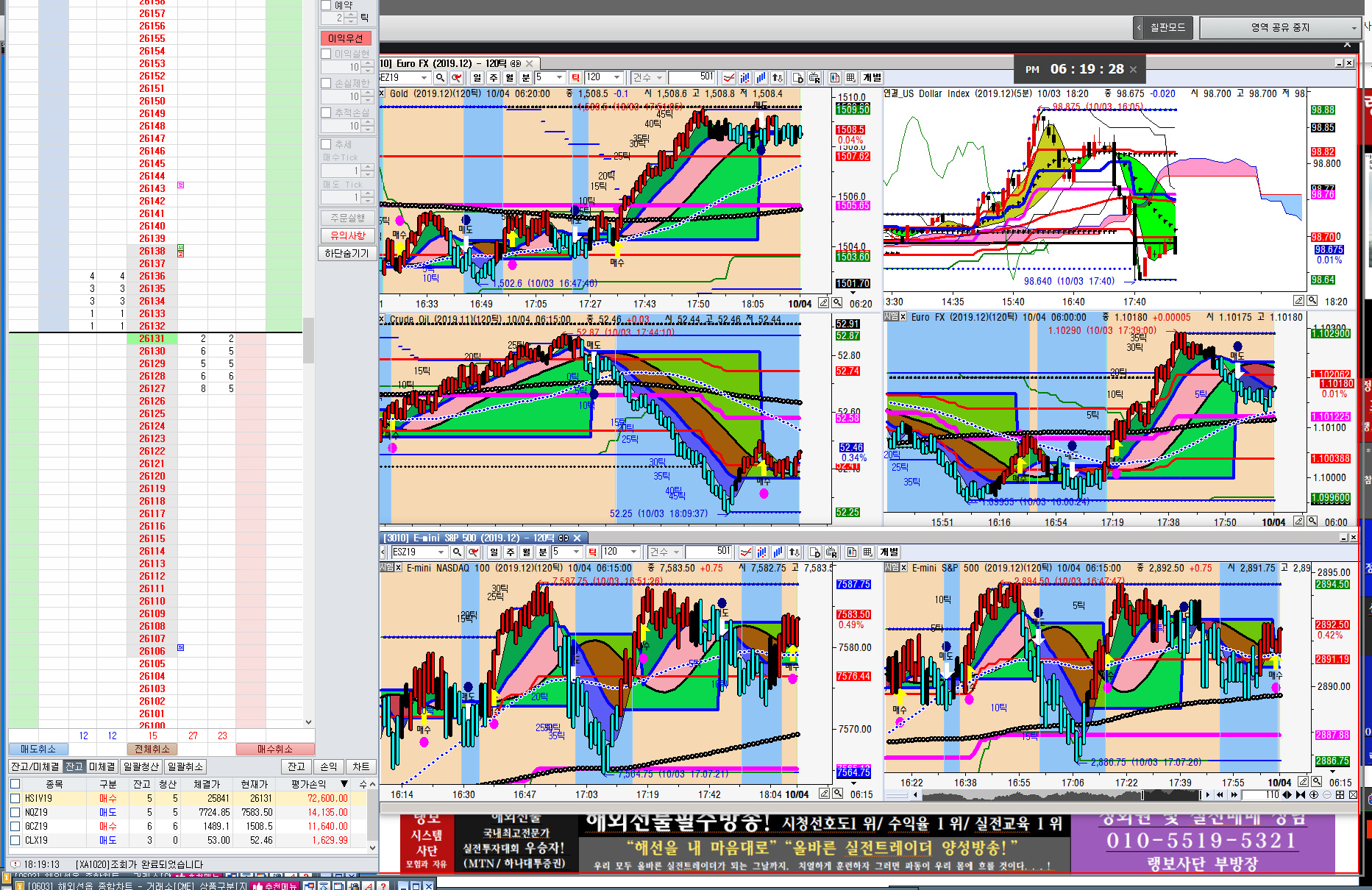Click the 전체취소 button
The height and width of the screenshot is (890, 1372).
[152, 749]
